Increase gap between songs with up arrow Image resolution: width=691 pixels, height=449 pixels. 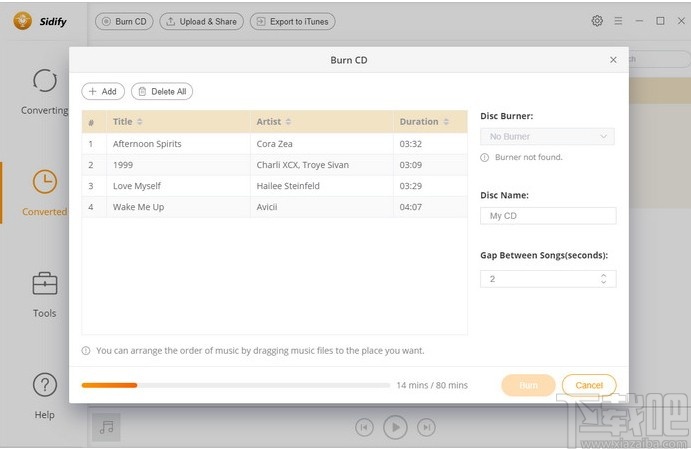[x=603, y=275]
